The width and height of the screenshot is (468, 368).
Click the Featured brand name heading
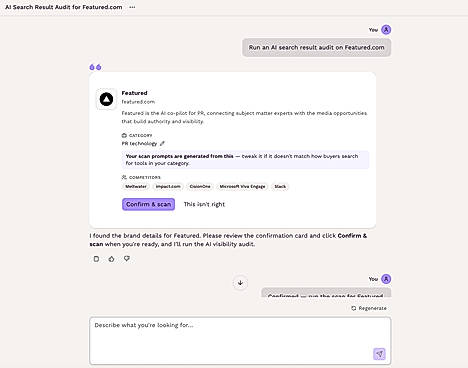(134, 93)
